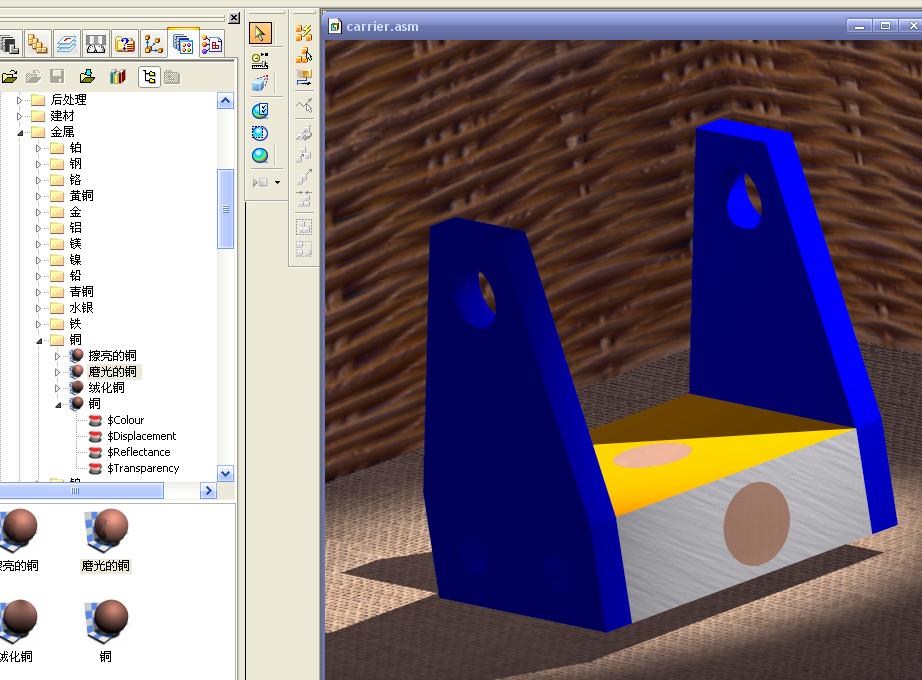Click the blocks with blue arrow icon
Viewport: 922px width, 680px height.
(303, 77)
